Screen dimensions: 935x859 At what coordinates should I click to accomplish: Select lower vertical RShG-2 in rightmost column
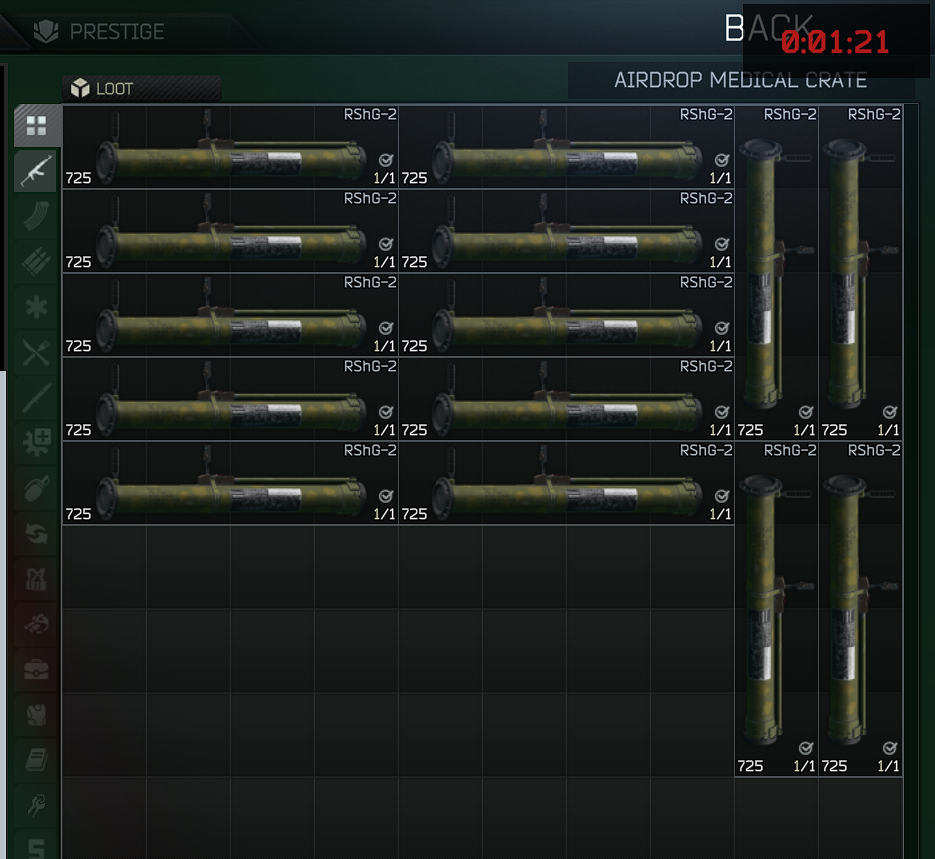860,609
